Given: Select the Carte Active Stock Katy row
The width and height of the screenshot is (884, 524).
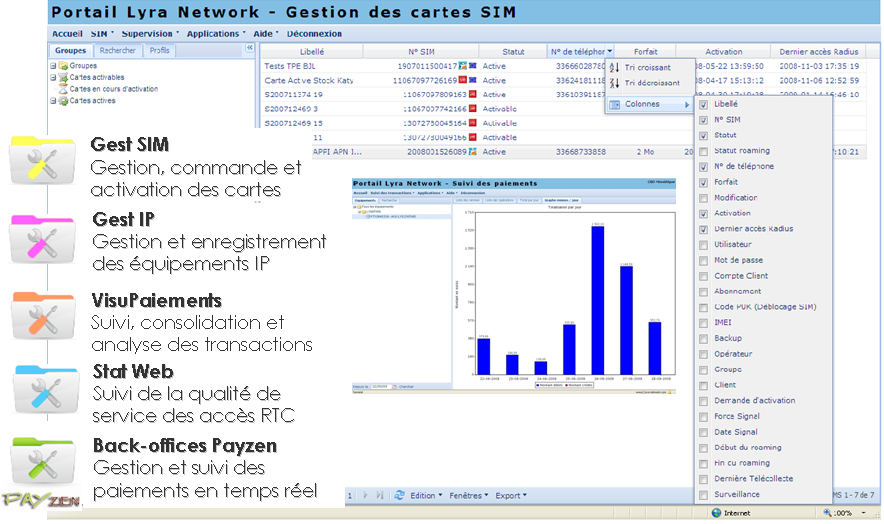Looking at the screenshot, I should point(308,81).
